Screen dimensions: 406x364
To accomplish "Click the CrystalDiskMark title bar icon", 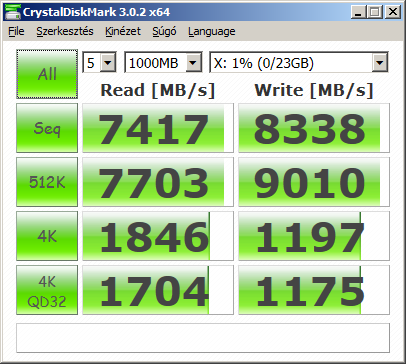I will click(x=13, y=12).
